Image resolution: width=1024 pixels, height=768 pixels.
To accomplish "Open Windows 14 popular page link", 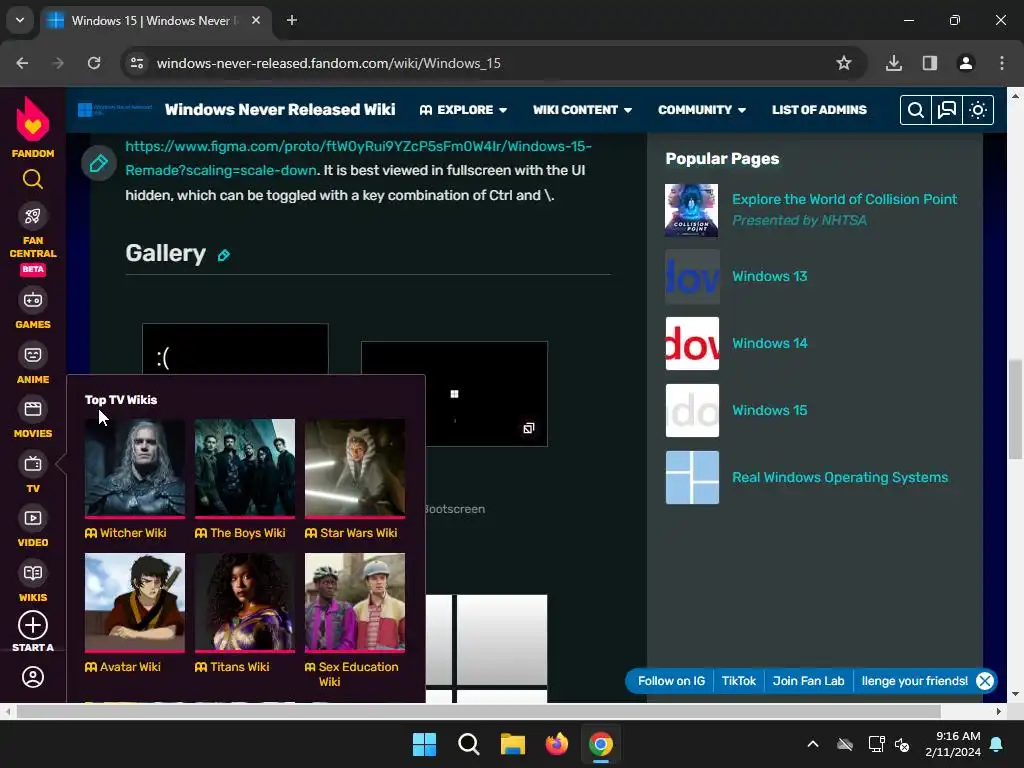I will 769,344.
